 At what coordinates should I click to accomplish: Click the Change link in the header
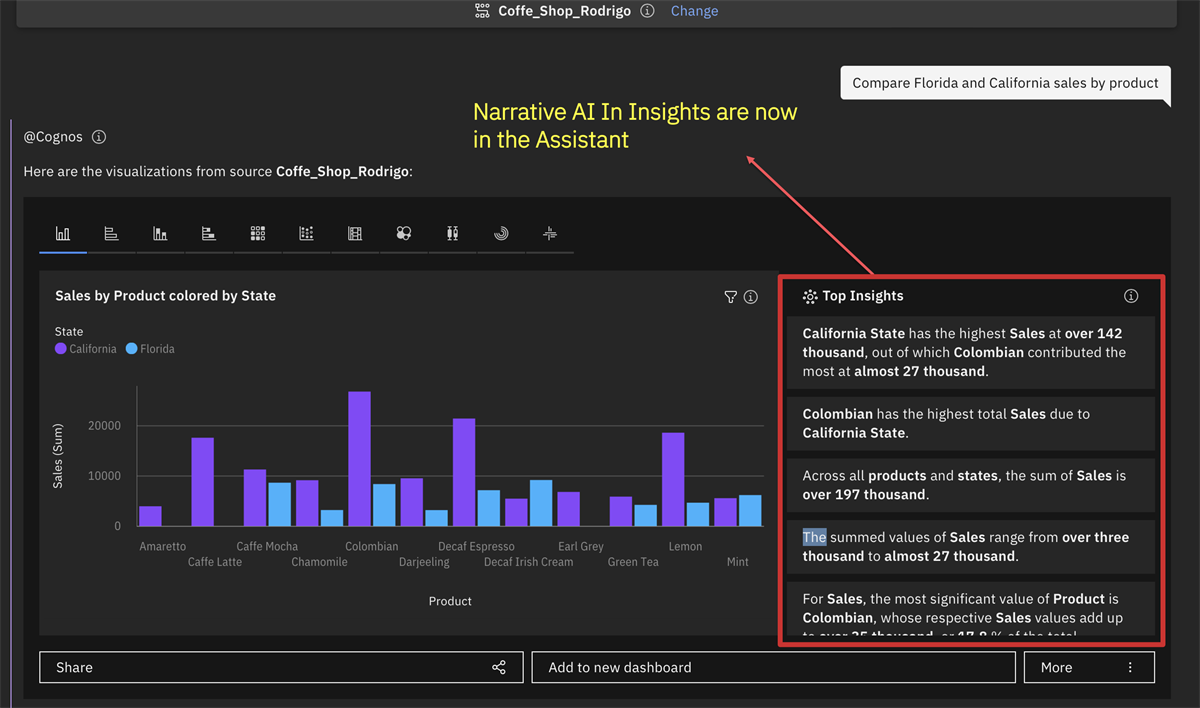click(x=694, y=11)
